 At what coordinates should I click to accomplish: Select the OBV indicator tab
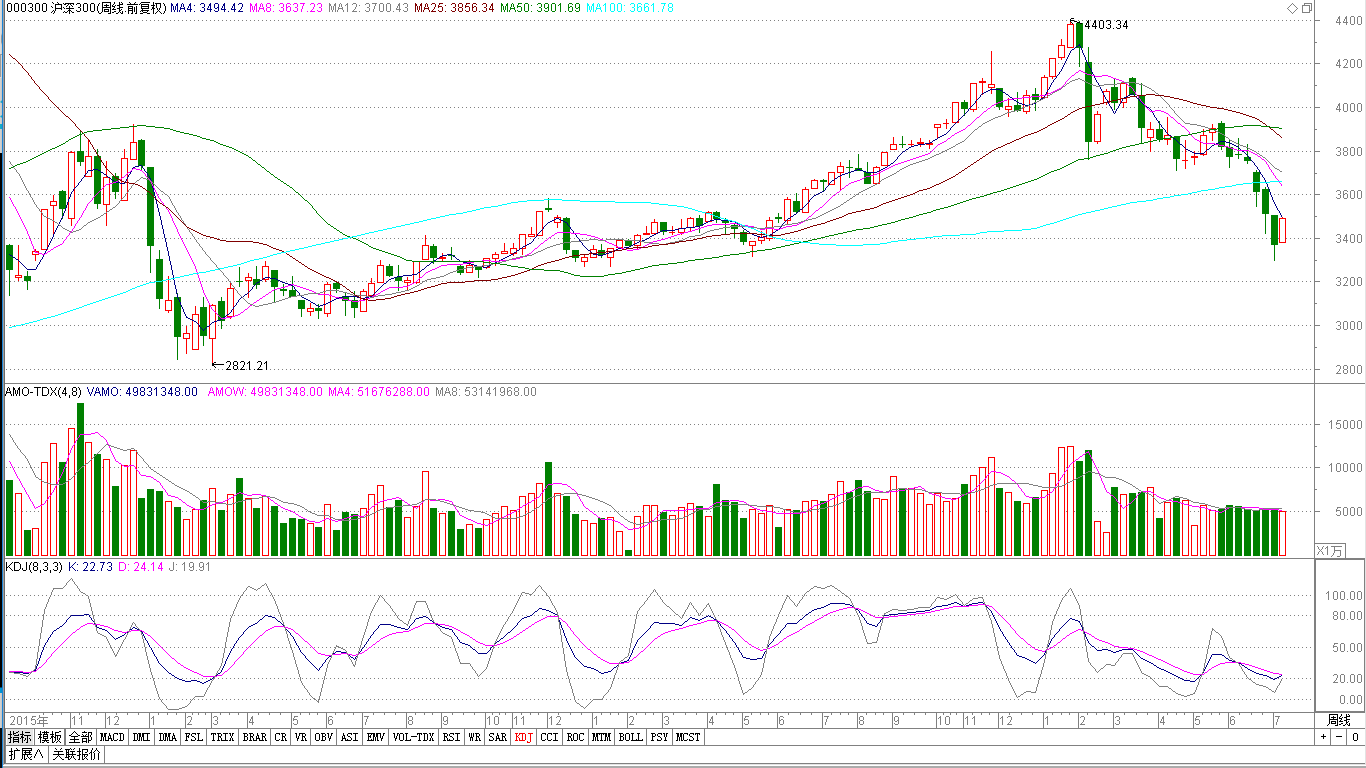click(x=323, y=737)
